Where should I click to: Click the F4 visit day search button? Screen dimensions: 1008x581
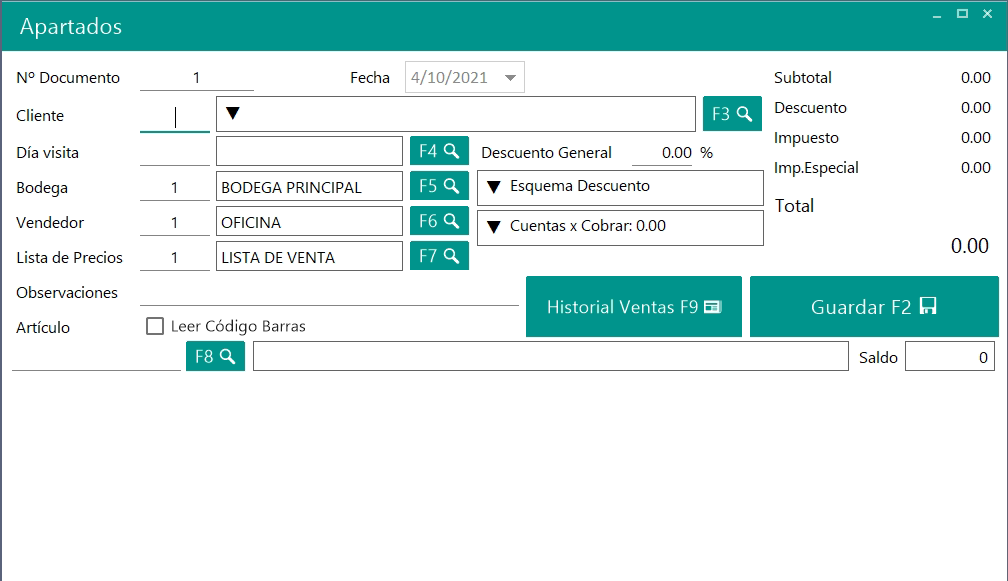pos(439,152)
